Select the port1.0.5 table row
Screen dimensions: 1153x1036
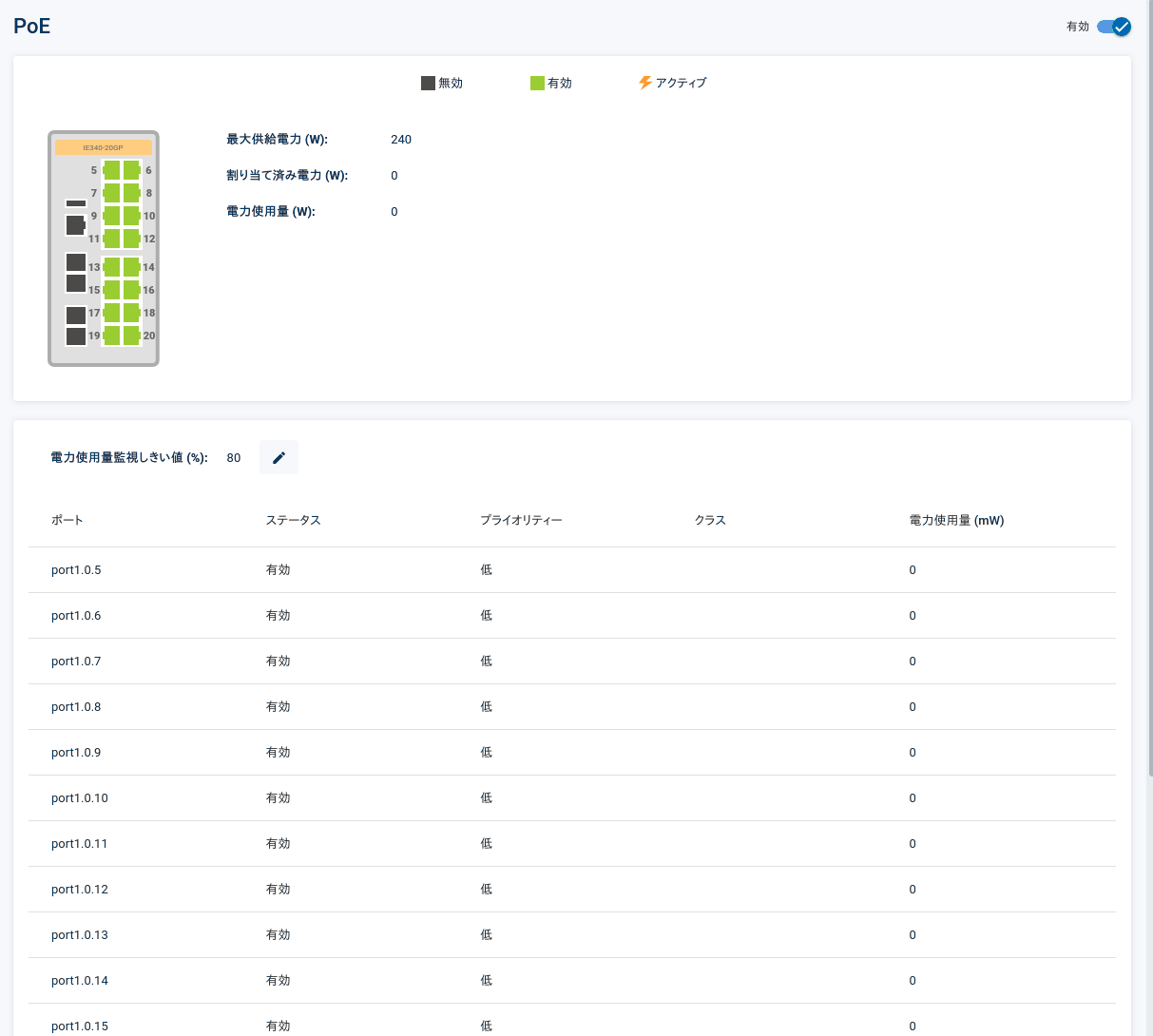(x=572, y=570)
